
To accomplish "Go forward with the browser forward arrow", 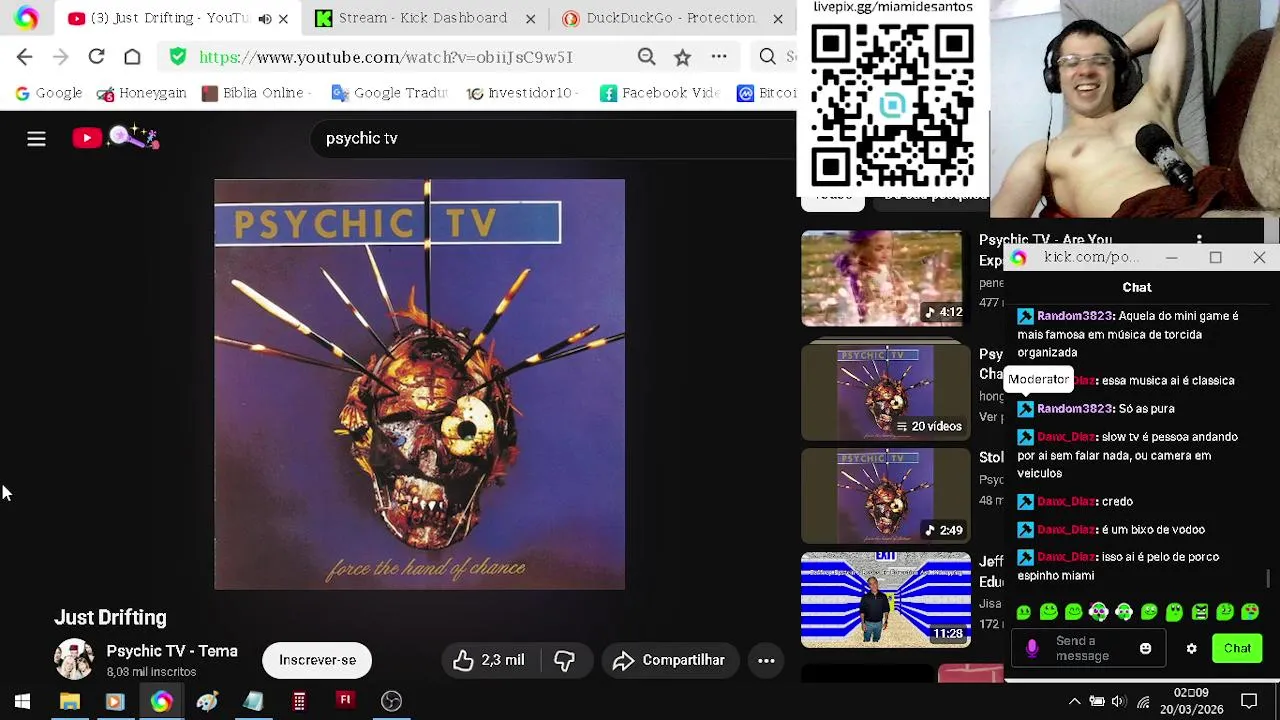I will [60, 57].
